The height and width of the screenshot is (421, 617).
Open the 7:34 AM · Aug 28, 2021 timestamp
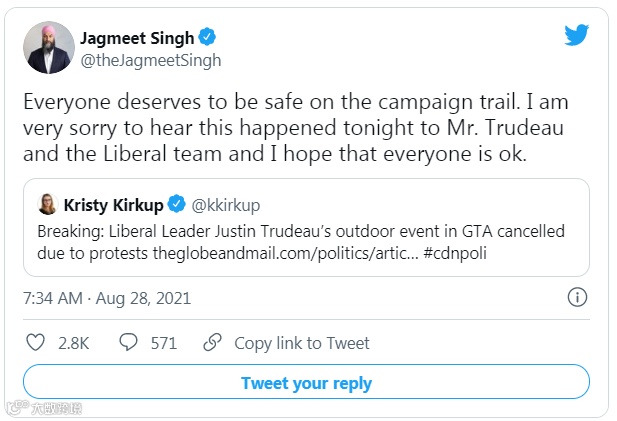(107, 298)
